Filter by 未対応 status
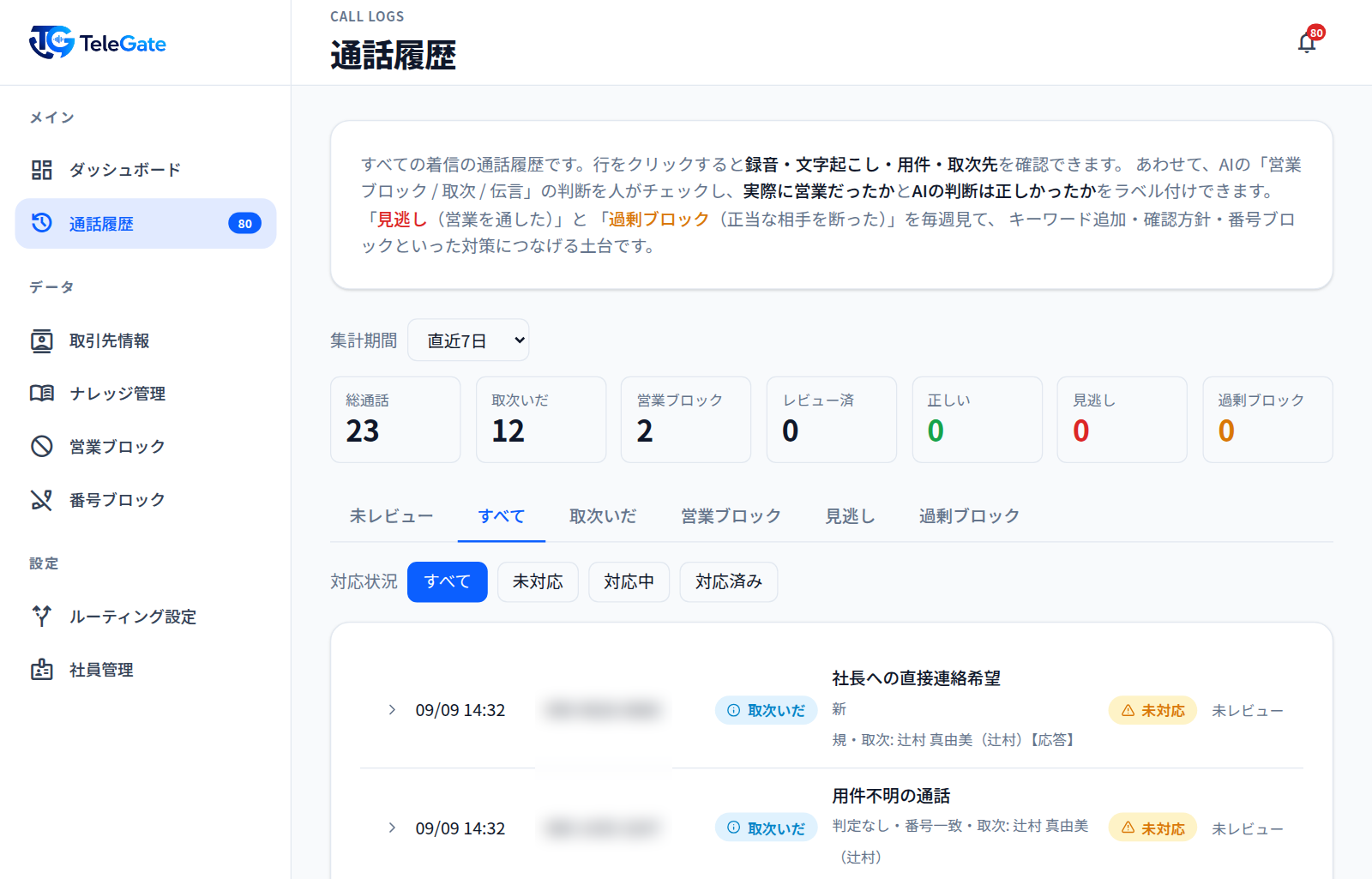The height and width of the screenshot is (879, 1372). (538, 581)
